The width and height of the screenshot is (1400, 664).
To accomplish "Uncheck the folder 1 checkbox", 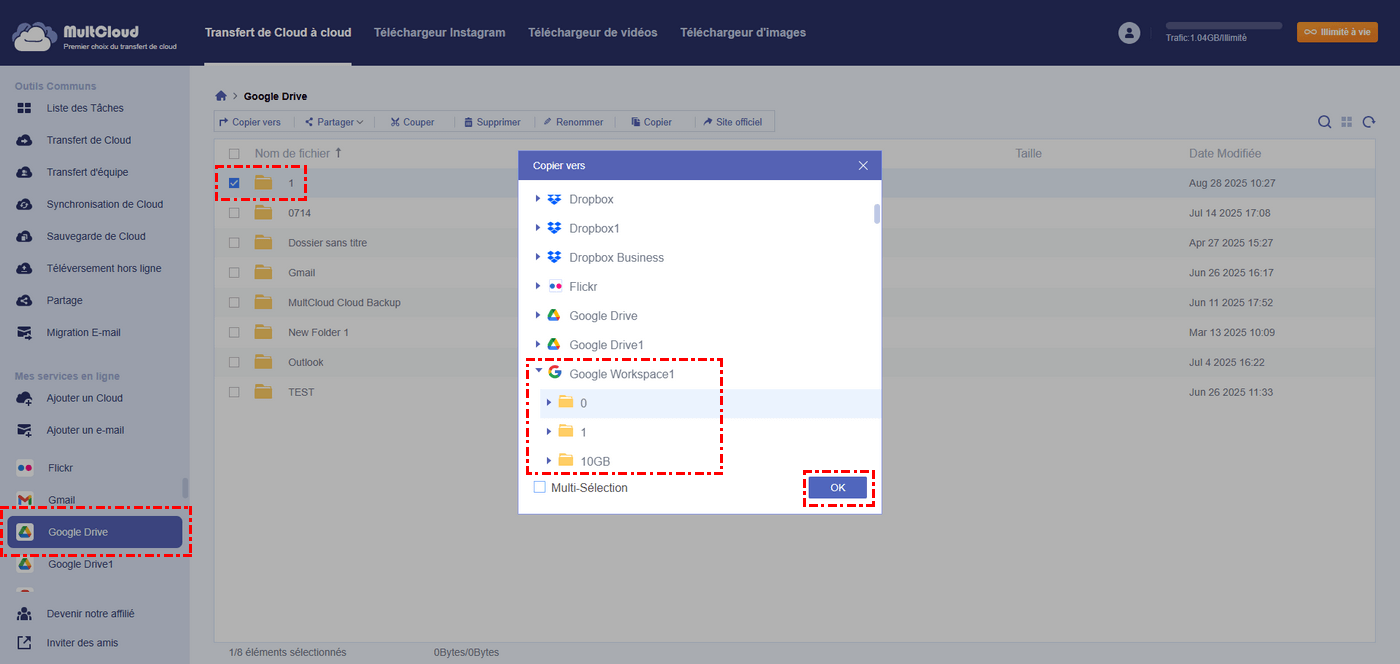I will 234,183.
